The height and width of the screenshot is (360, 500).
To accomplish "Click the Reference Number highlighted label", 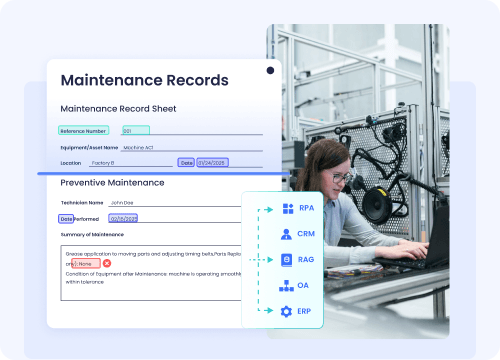I will [x=84, y=131].
